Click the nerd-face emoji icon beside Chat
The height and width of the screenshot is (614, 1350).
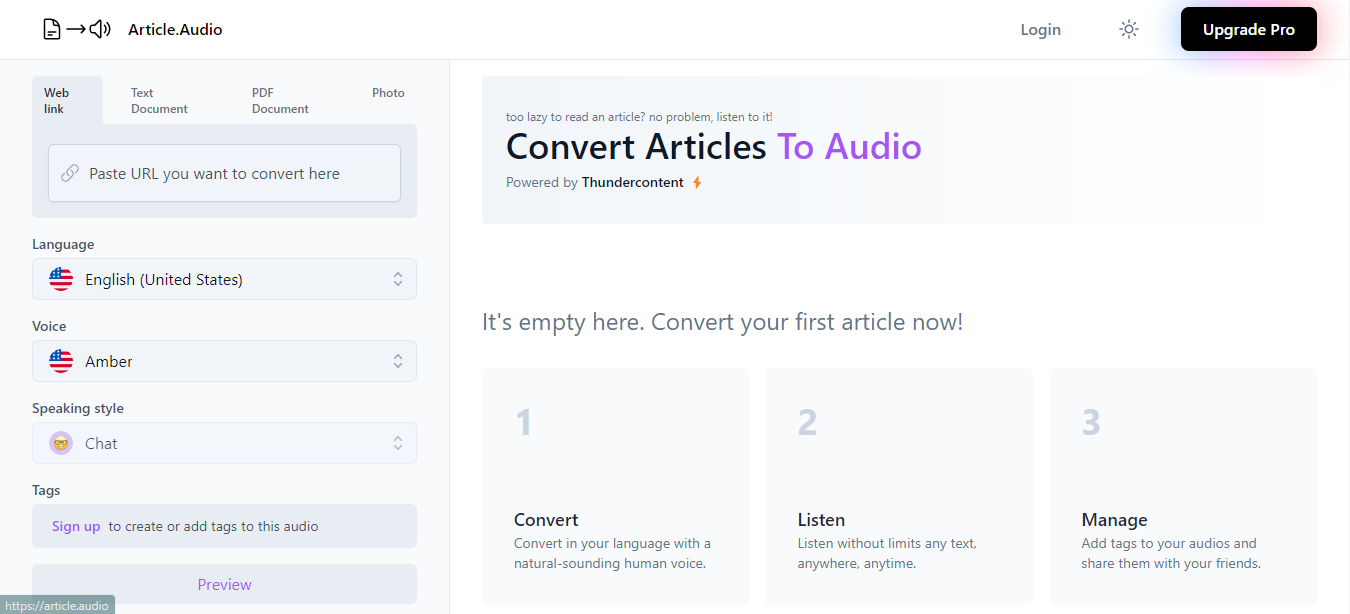61,443
